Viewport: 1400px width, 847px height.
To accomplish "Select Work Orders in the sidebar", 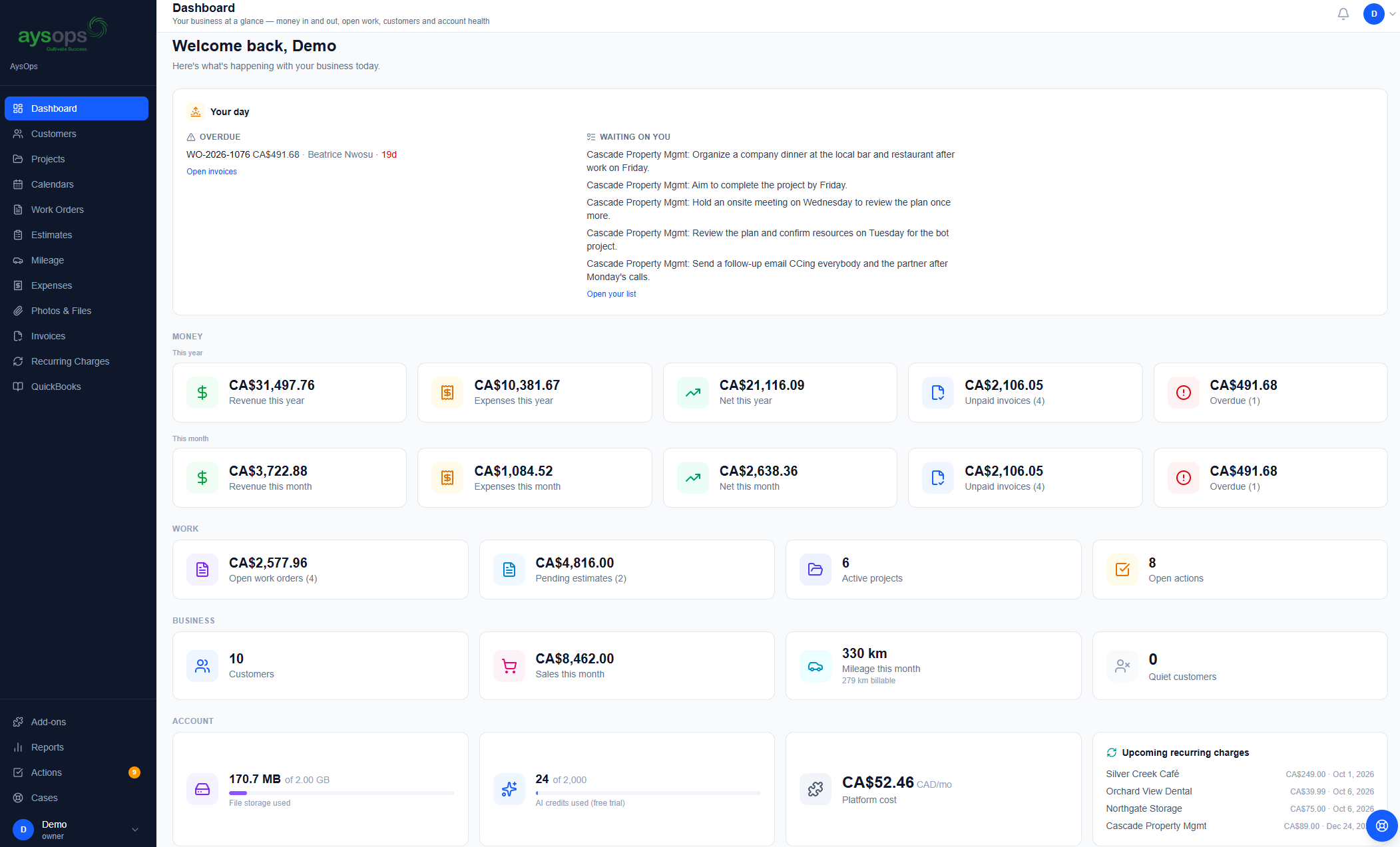I will [x=77, y=210].
